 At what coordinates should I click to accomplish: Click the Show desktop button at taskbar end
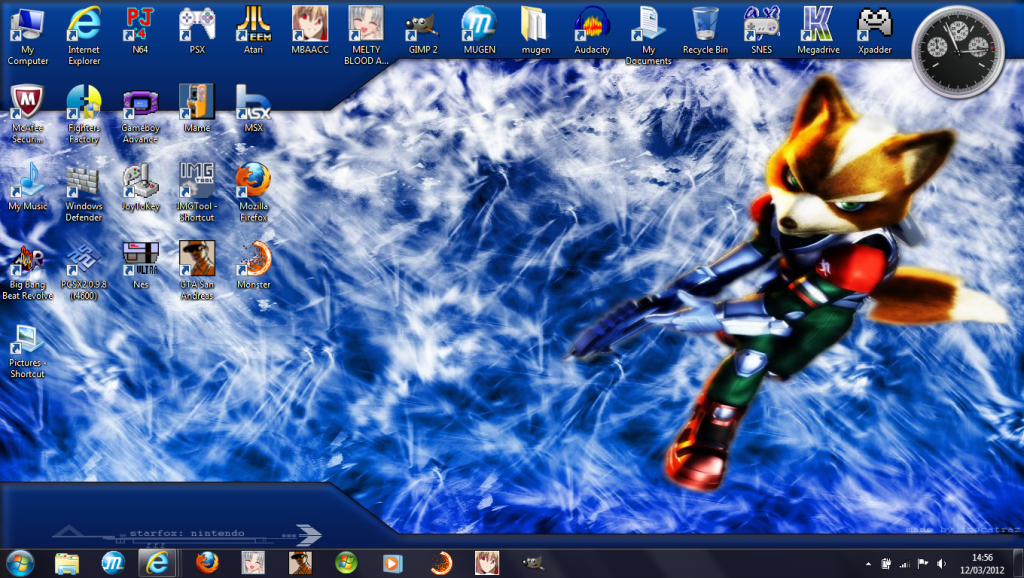[1018, 564]
